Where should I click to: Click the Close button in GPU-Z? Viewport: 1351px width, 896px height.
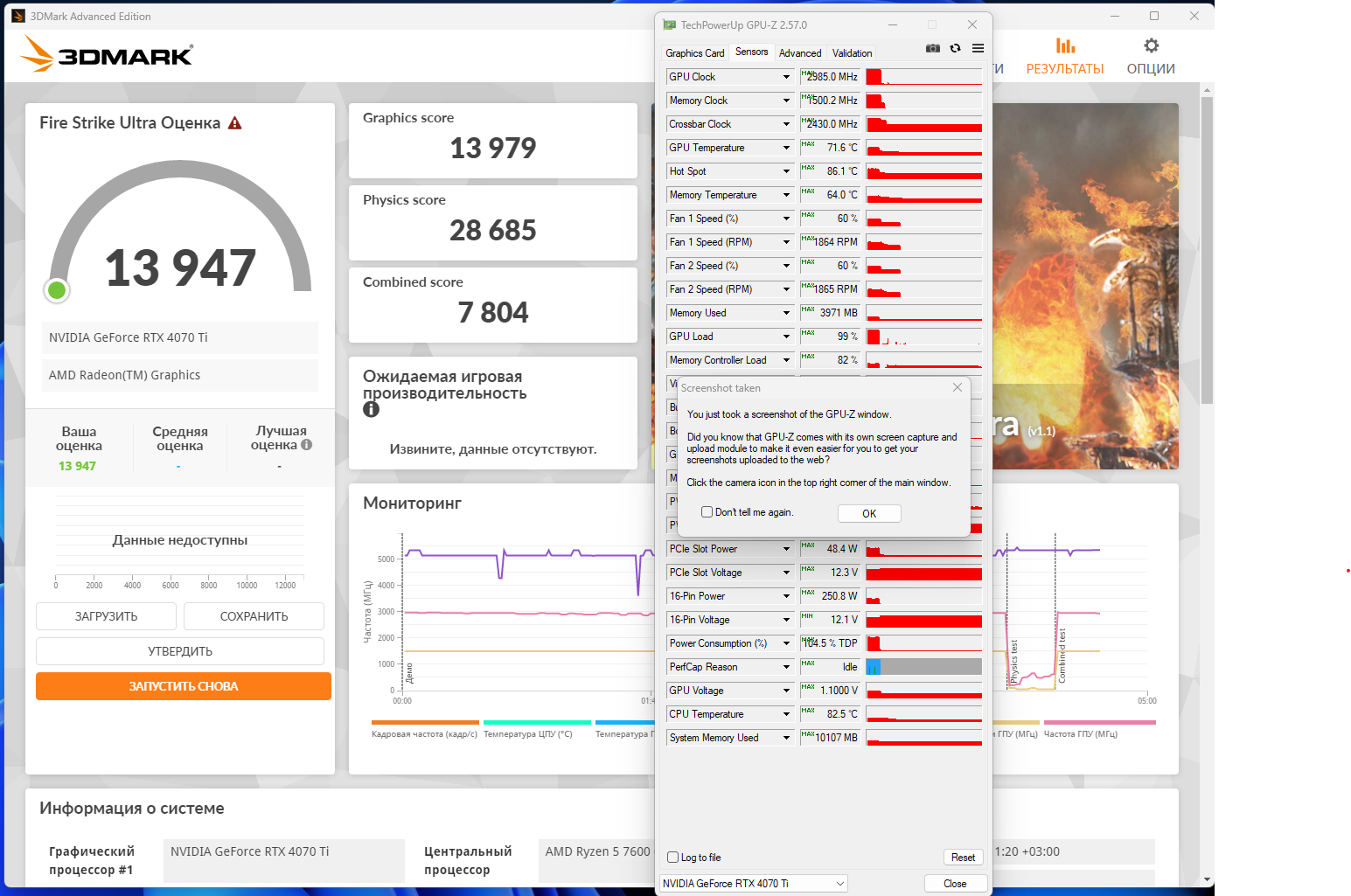point(955,884)
